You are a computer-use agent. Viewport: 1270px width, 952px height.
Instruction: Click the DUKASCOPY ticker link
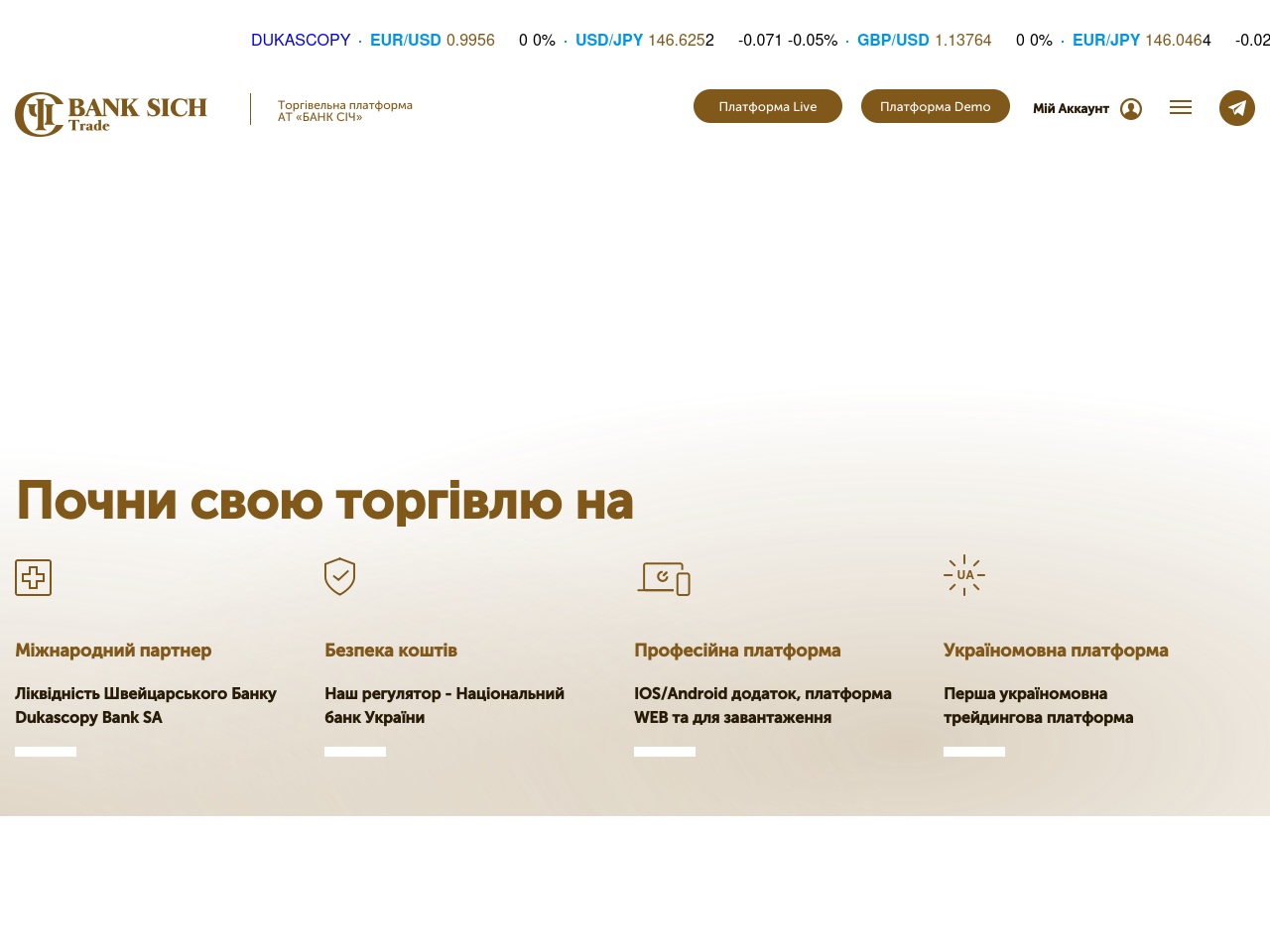click(x=301, y=41)
